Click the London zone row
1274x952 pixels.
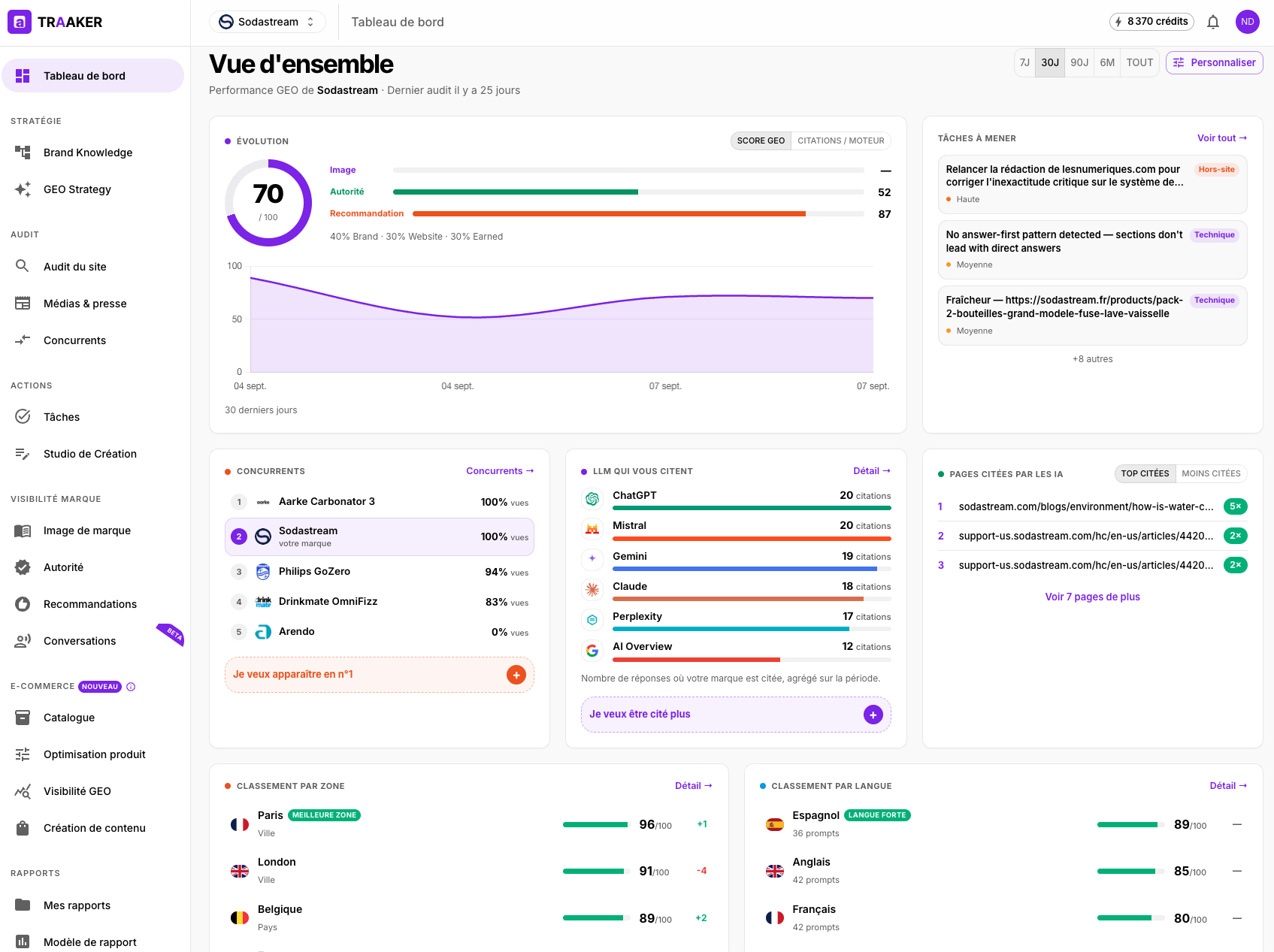coord(469,871)
